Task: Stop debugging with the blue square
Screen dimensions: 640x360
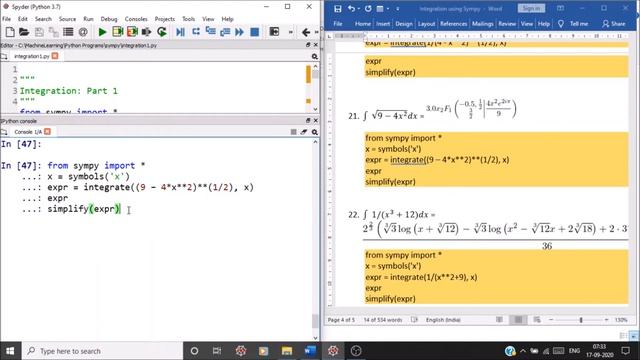Action: (x=254, y=32)
